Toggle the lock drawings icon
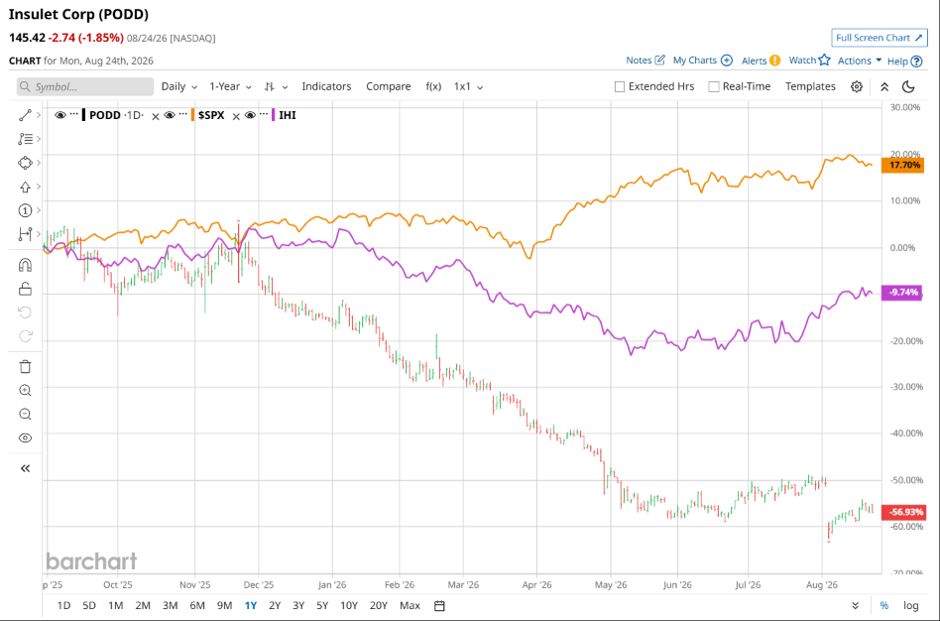The width and height of the screenshot is (940, 621). pyautogui.click(x=25, y=289)
